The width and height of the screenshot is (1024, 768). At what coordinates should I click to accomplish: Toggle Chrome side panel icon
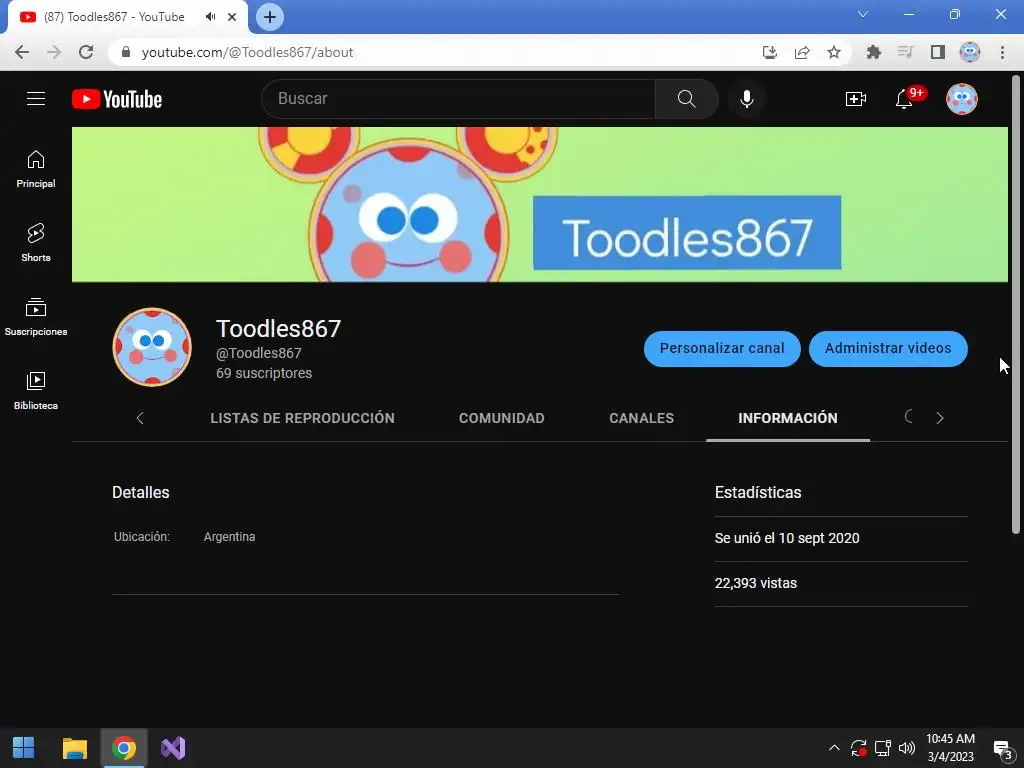[x=937, y=52]
